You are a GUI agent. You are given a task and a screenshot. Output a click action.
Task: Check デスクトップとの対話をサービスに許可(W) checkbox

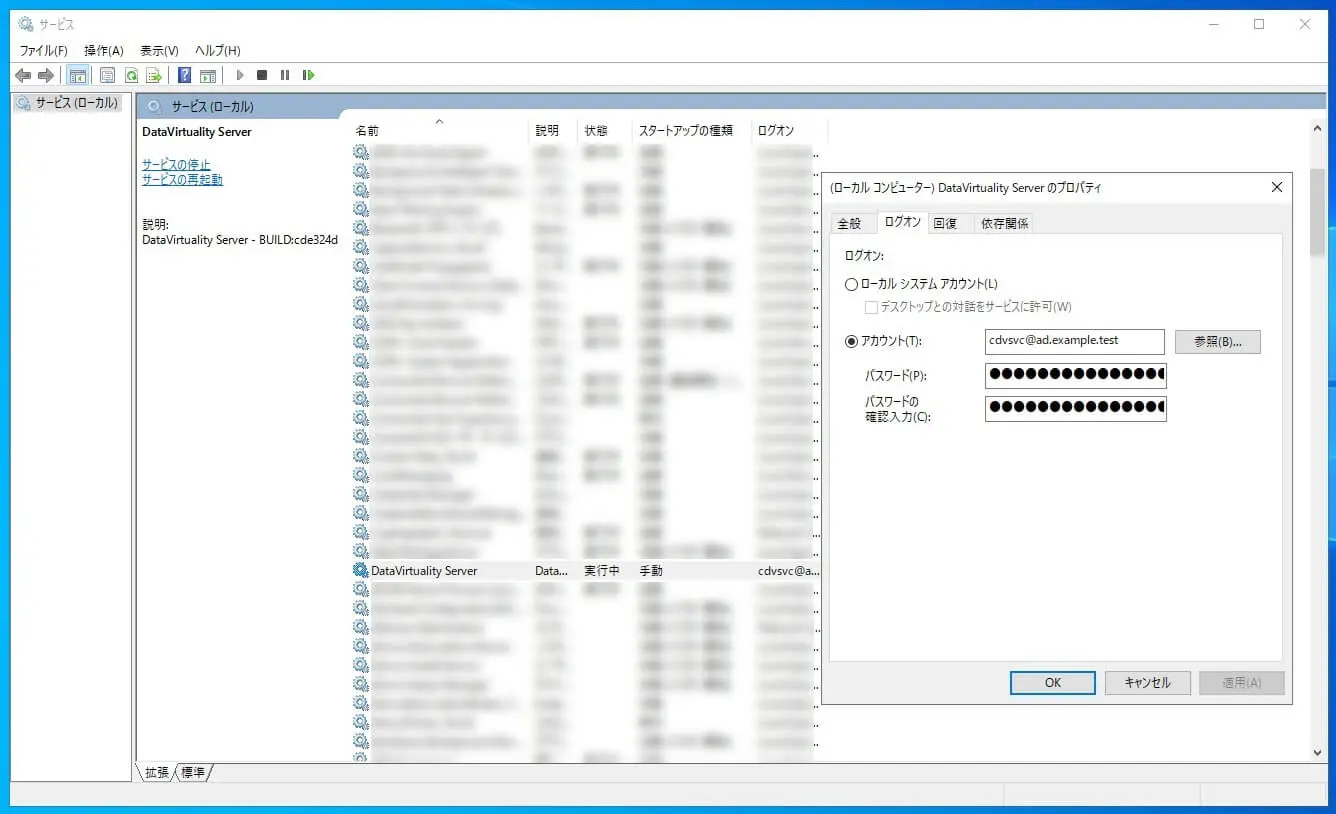871,307
